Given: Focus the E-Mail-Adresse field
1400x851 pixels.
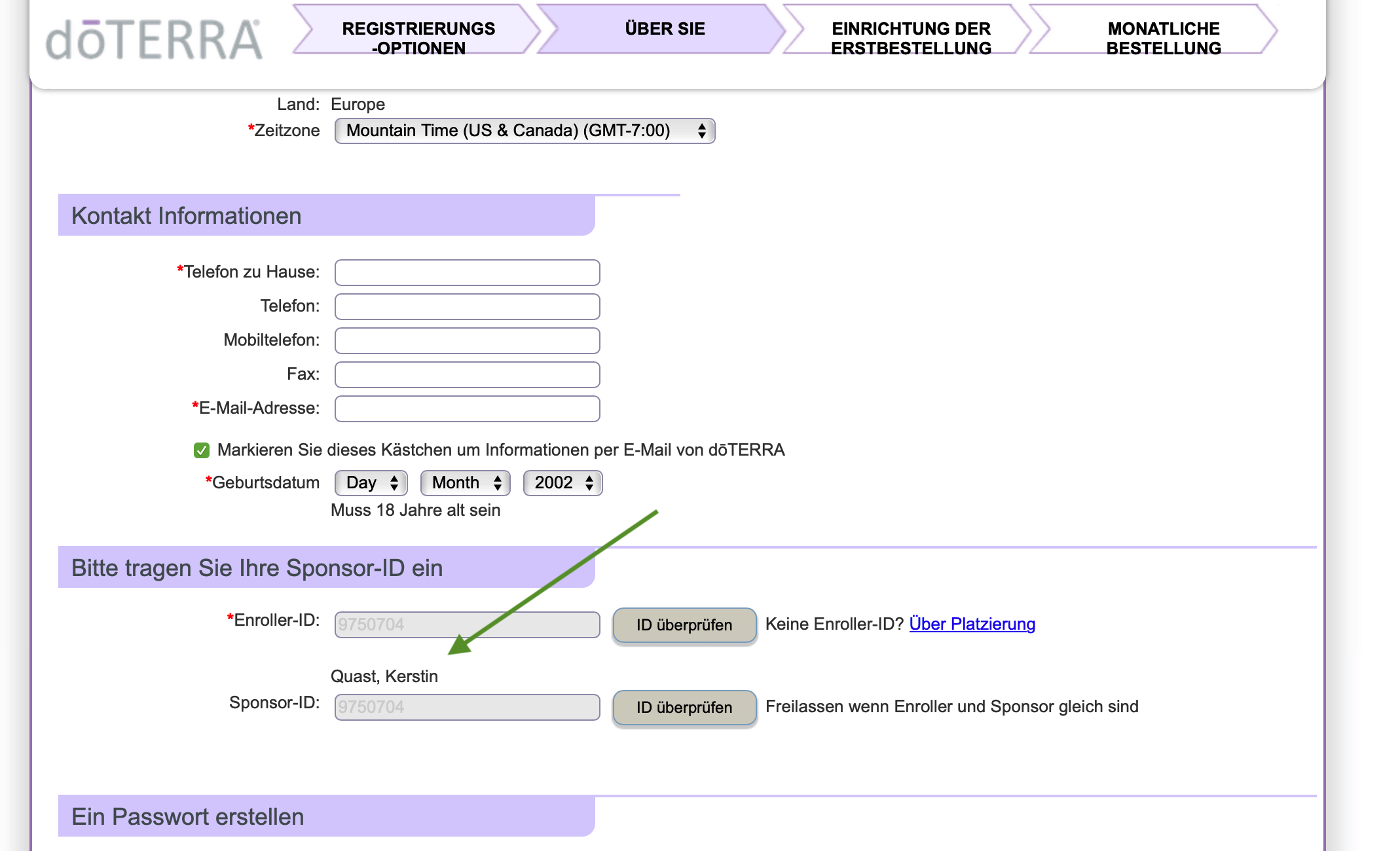Looking at the screenshot, I should coord(467,408).
